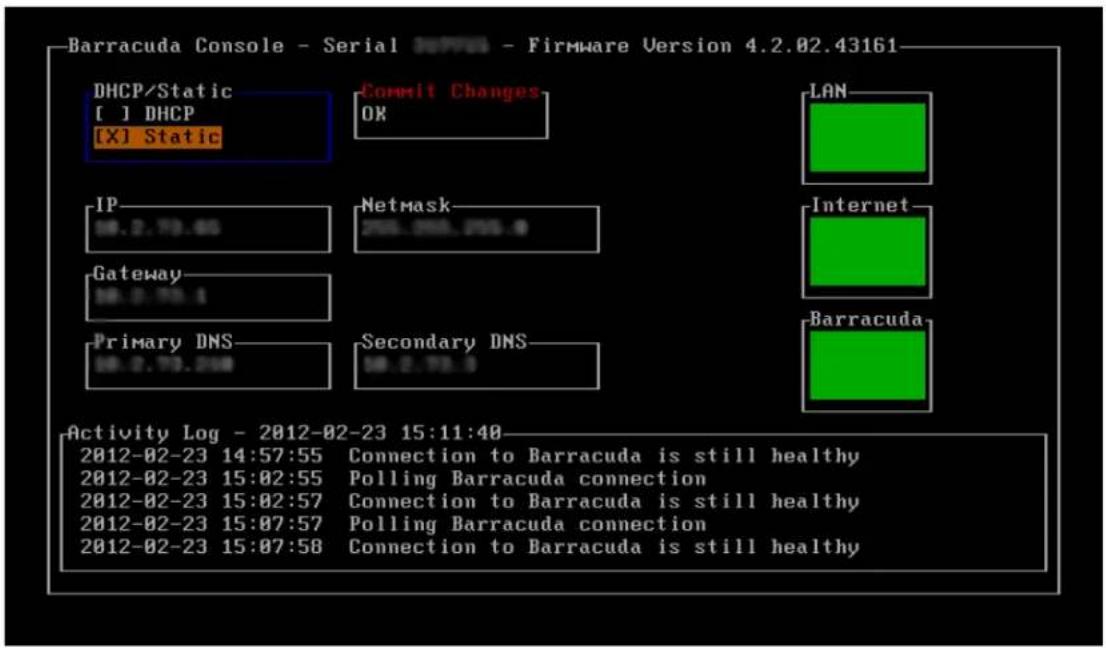Focus the Gateway field
The width and height of the screenshot is (1106, 648).
(208, 297)
